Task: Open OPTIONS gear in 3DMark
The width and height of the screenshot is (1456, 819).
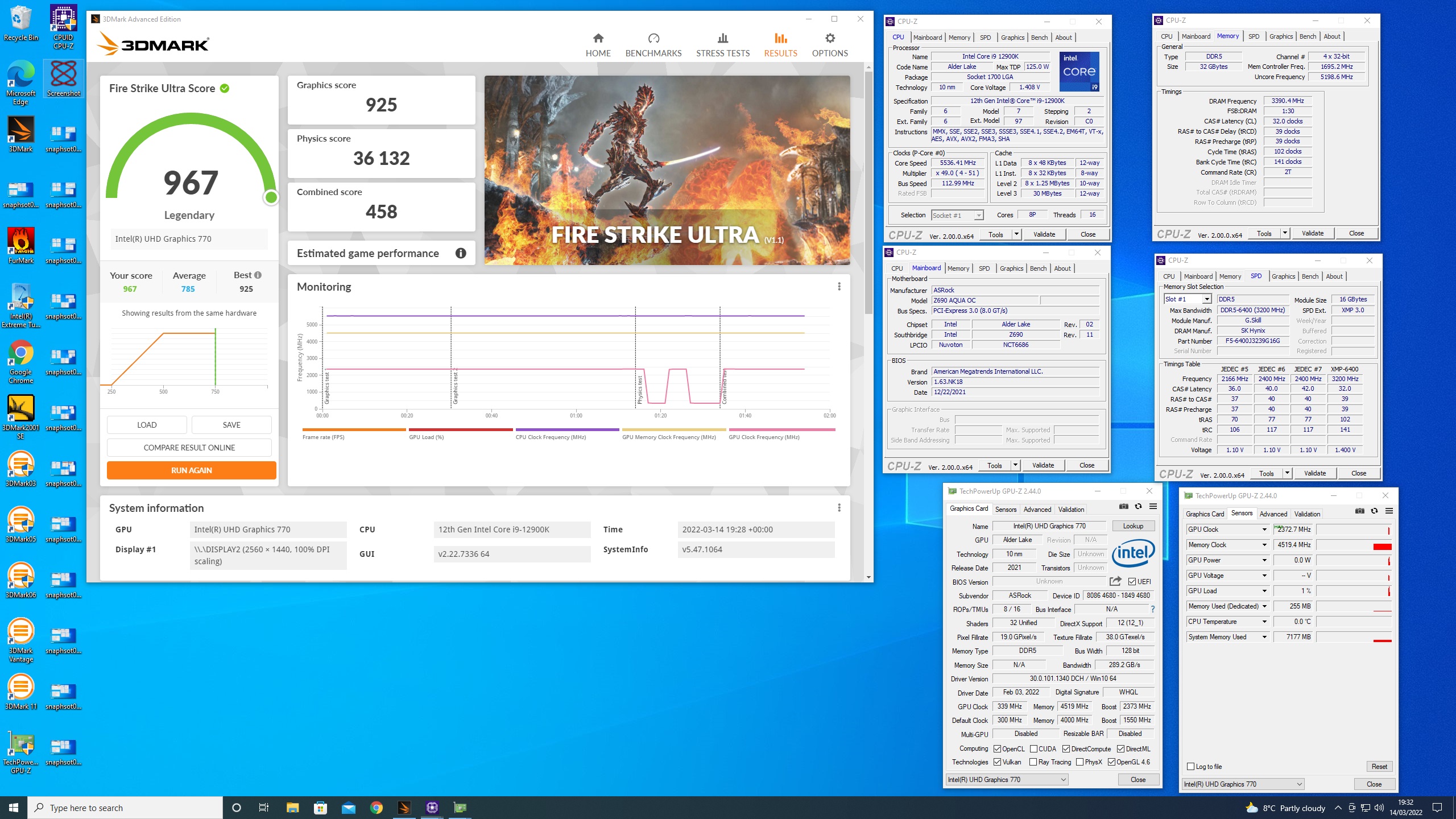Action: [x=830, y=45]
